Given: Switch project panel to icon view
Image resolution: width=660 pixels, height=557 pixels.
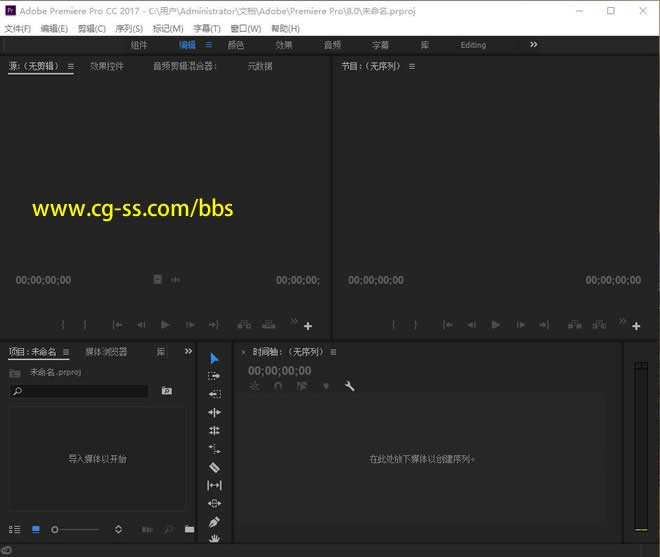Looking at the screenshot, I should point(36,529).
